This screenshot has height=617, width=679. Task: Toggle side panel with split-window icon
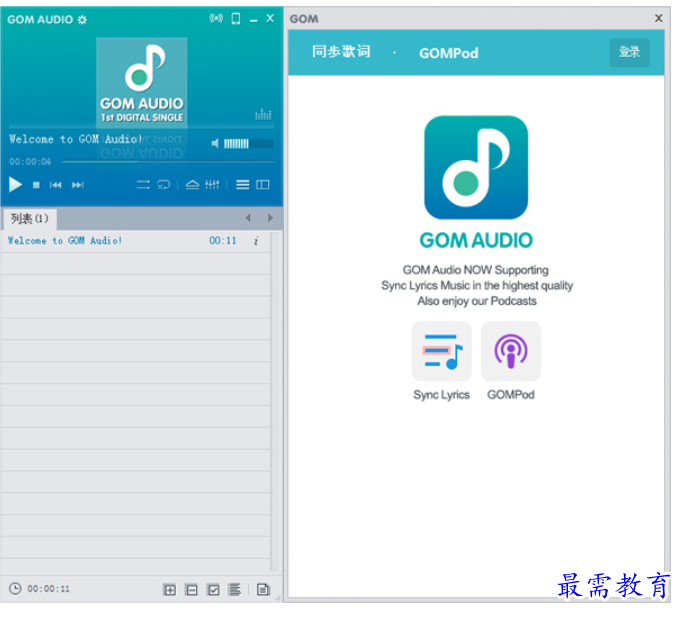click(x=263, y=185)
